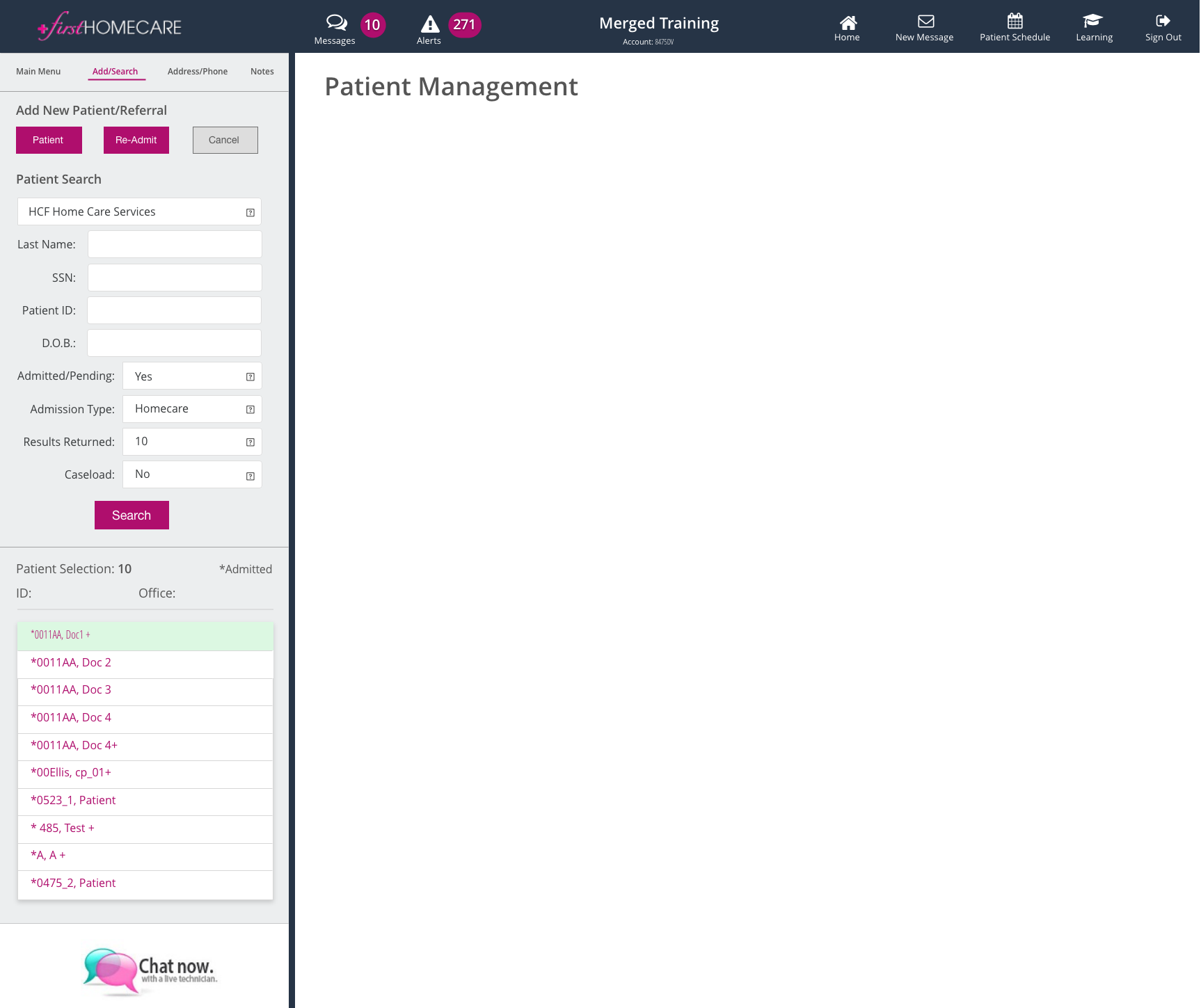Click the Patient Selection: 10 text
The height and width of the screenshot is (1008, 1201).
click(74, 569)
